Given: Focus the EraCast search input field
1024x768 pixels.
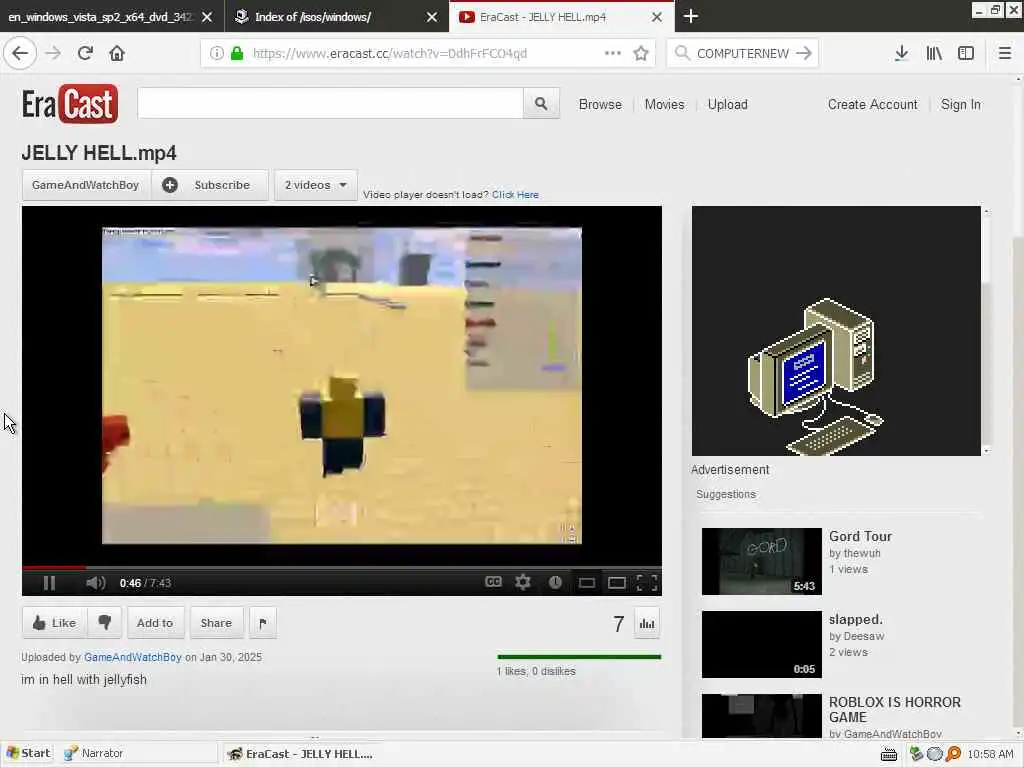Looking at the screenshot, I should [x=330, y=103].
